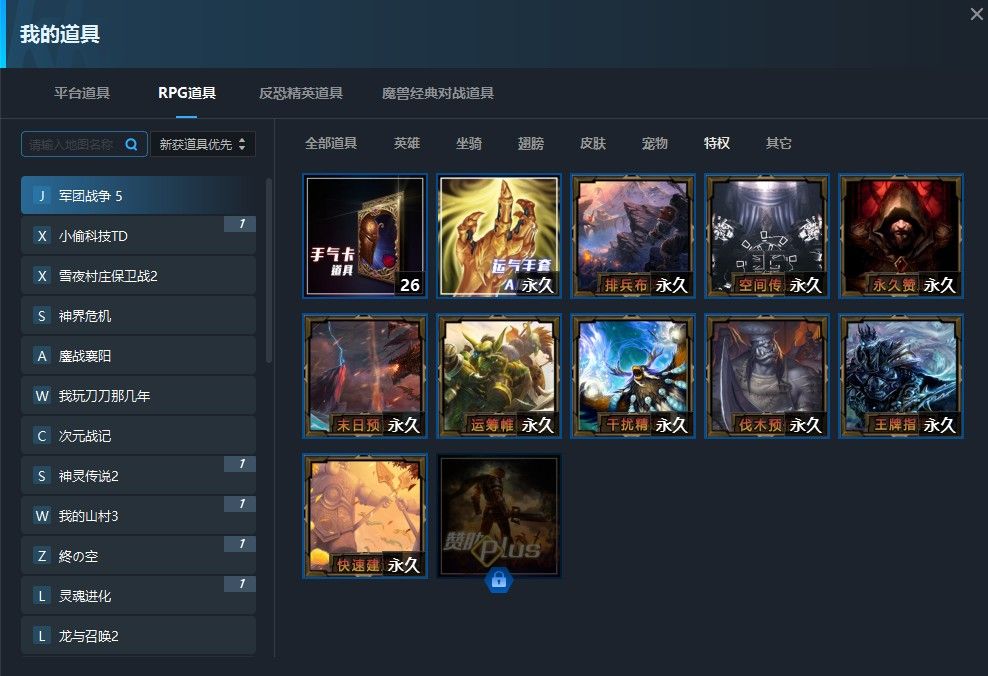The height and width of the screenshot is (676, 988).
Task: Click the 排兵布 privilege item
Action: (x=633, y=236)
